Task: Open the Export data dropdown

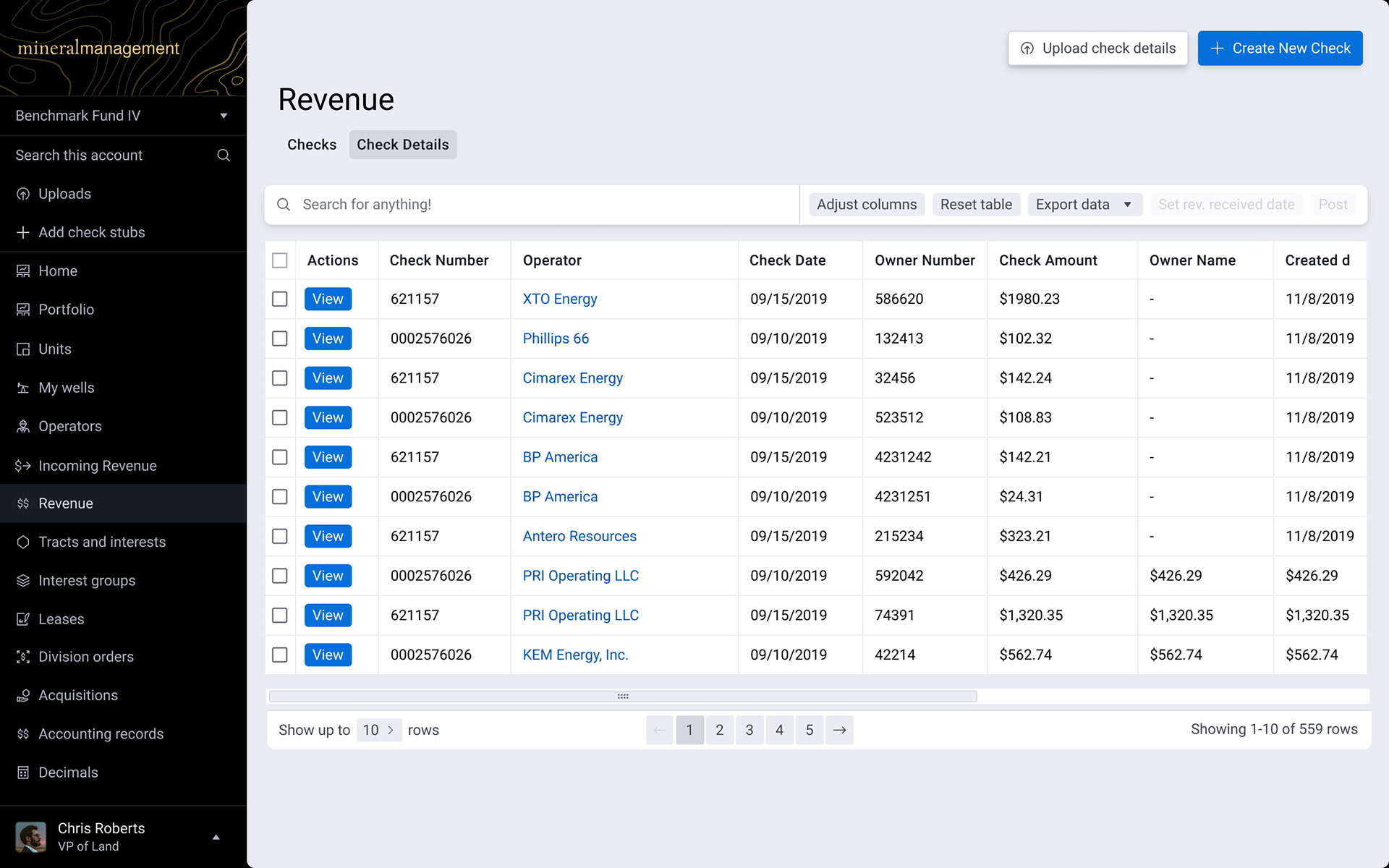Action: [1084, 205]
